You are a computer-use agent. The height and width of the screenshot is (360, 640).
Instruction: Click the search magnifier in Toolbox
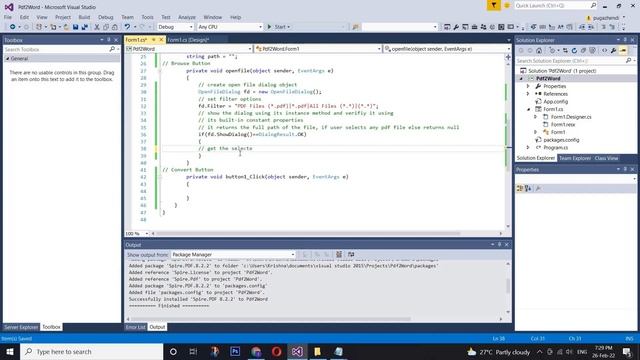coord(112,49)
